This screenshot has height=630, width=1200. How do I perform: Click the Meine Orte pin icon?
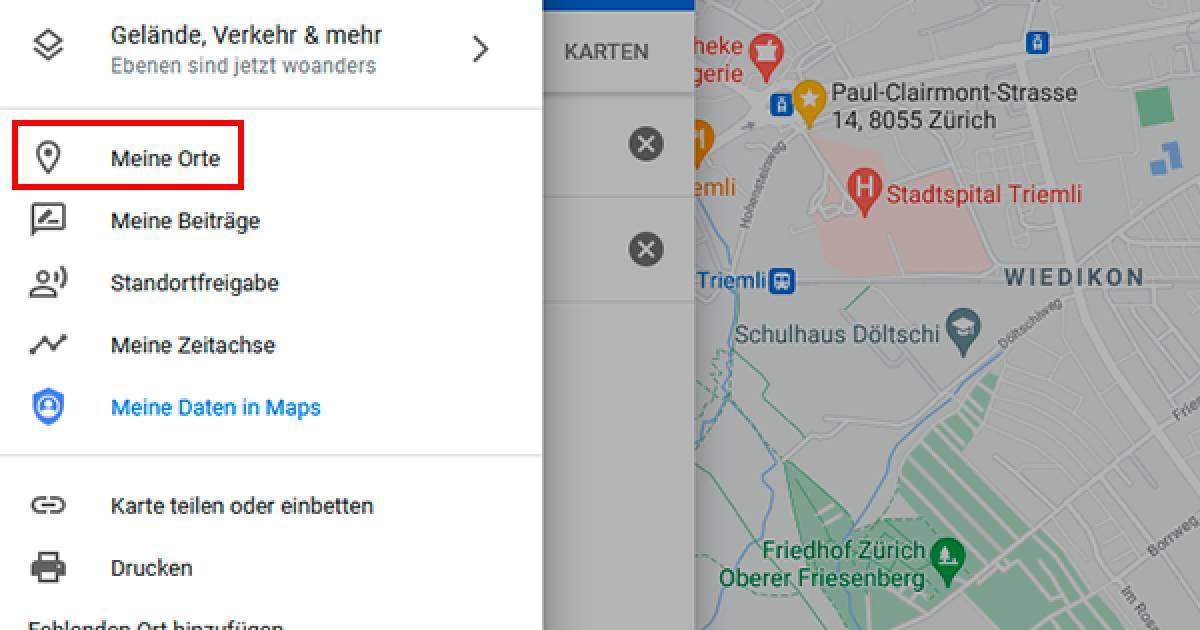pos(50,155)
